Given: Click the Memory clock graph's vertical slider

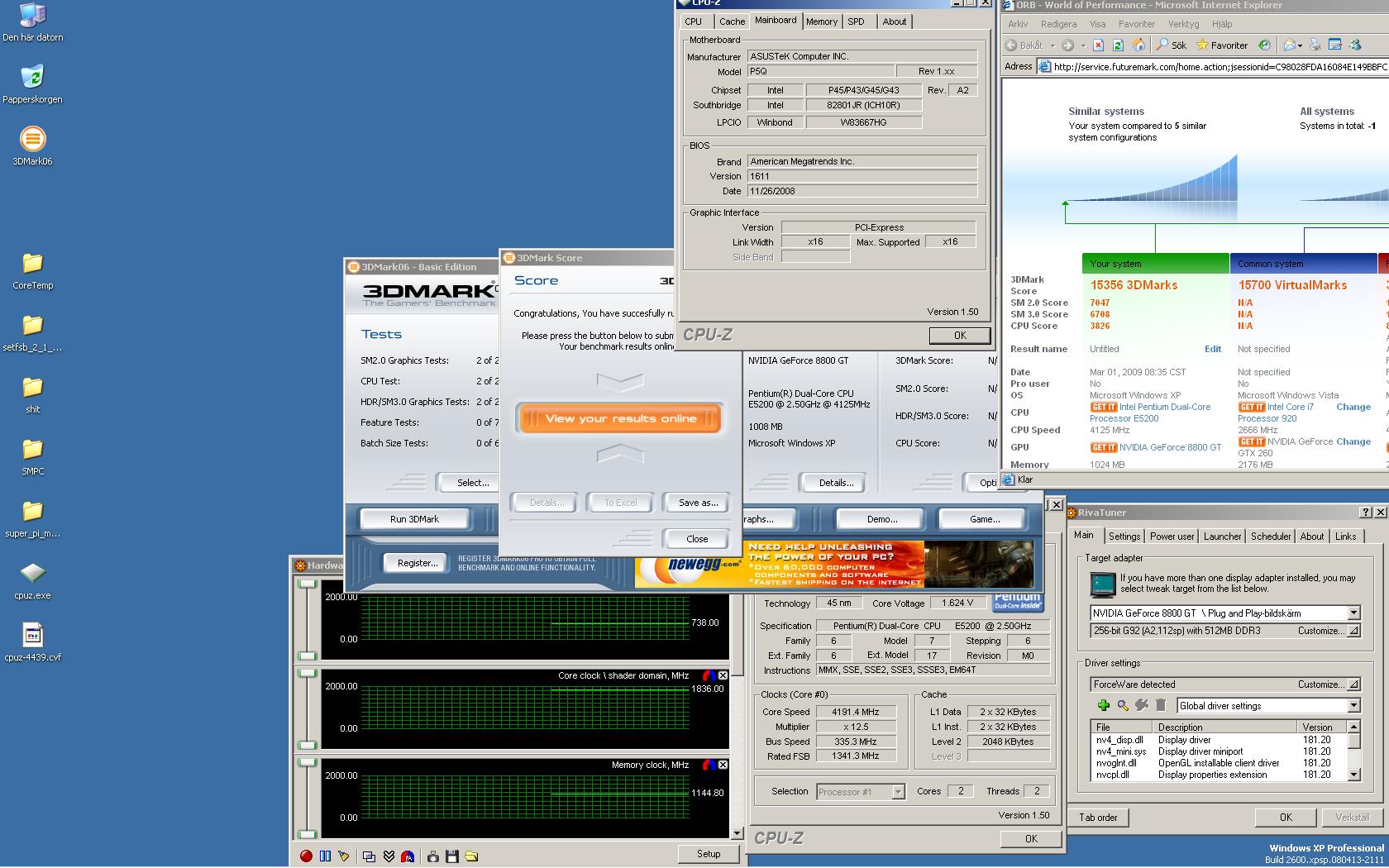Looking at the screenshot, I should tap(307, 799).
